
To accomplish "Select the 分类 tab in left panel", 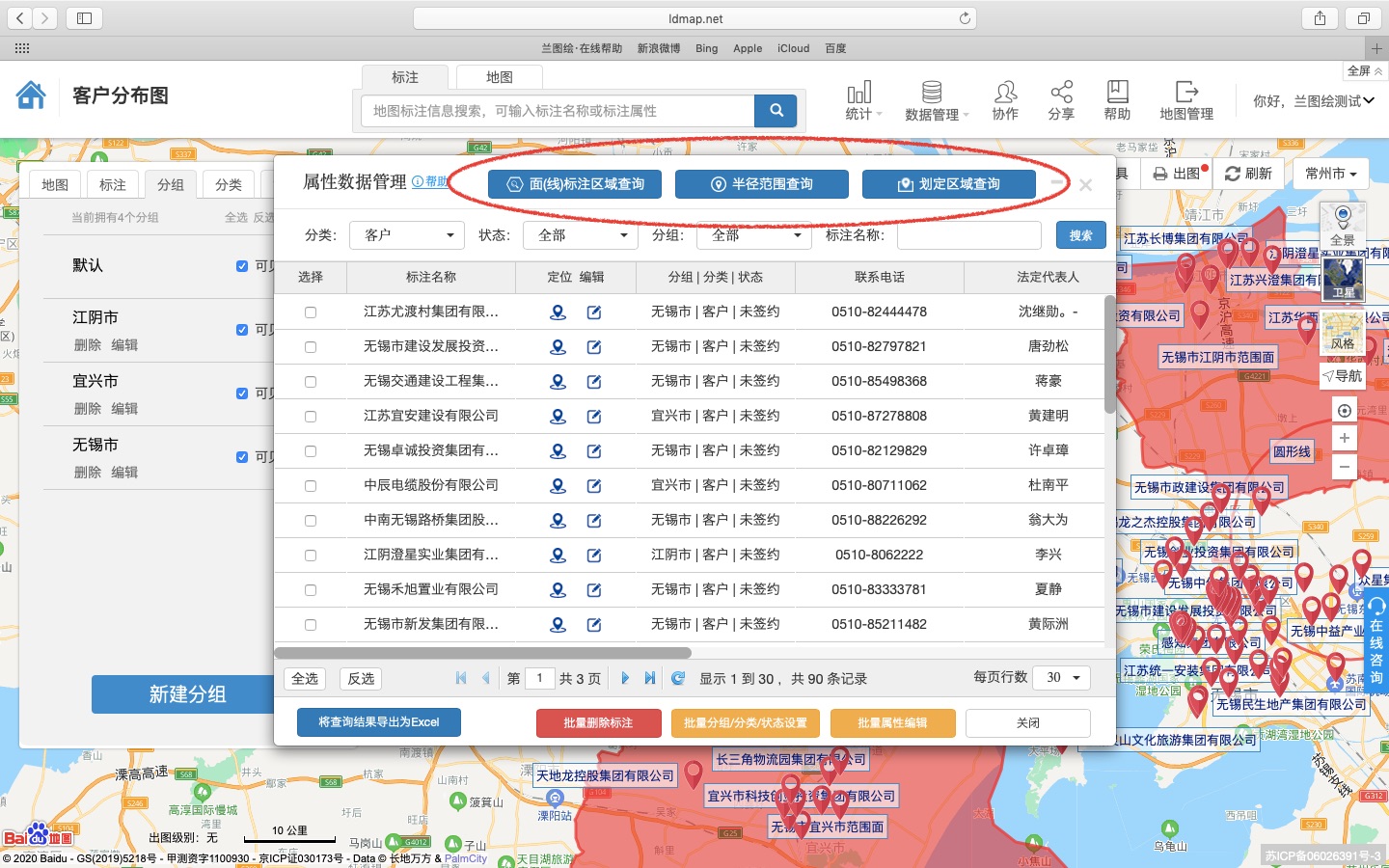I will pyautogui.click(x=228, y=183).
